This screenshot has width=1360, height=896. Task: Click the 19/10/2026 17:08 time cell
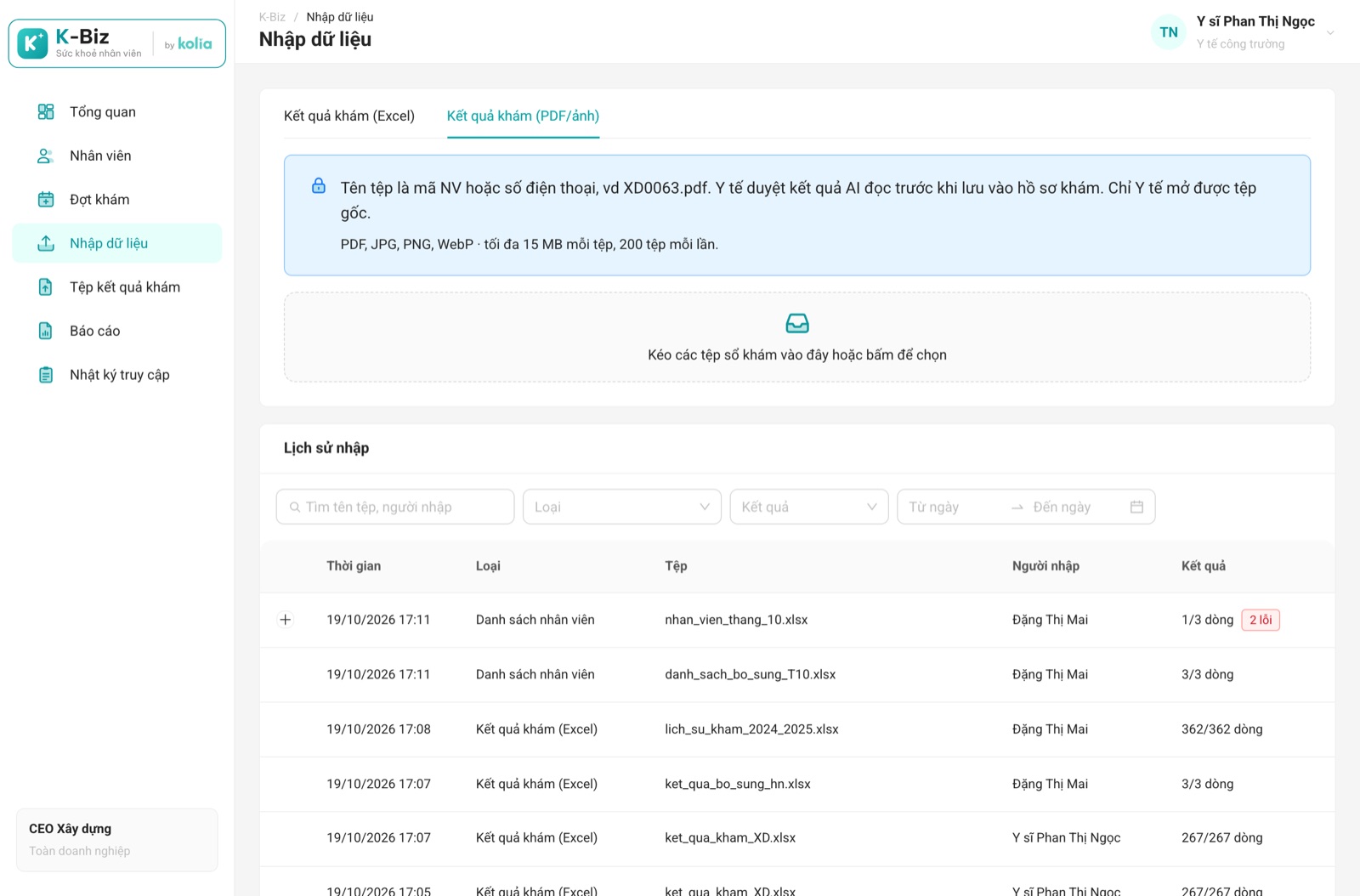point(378,729)
